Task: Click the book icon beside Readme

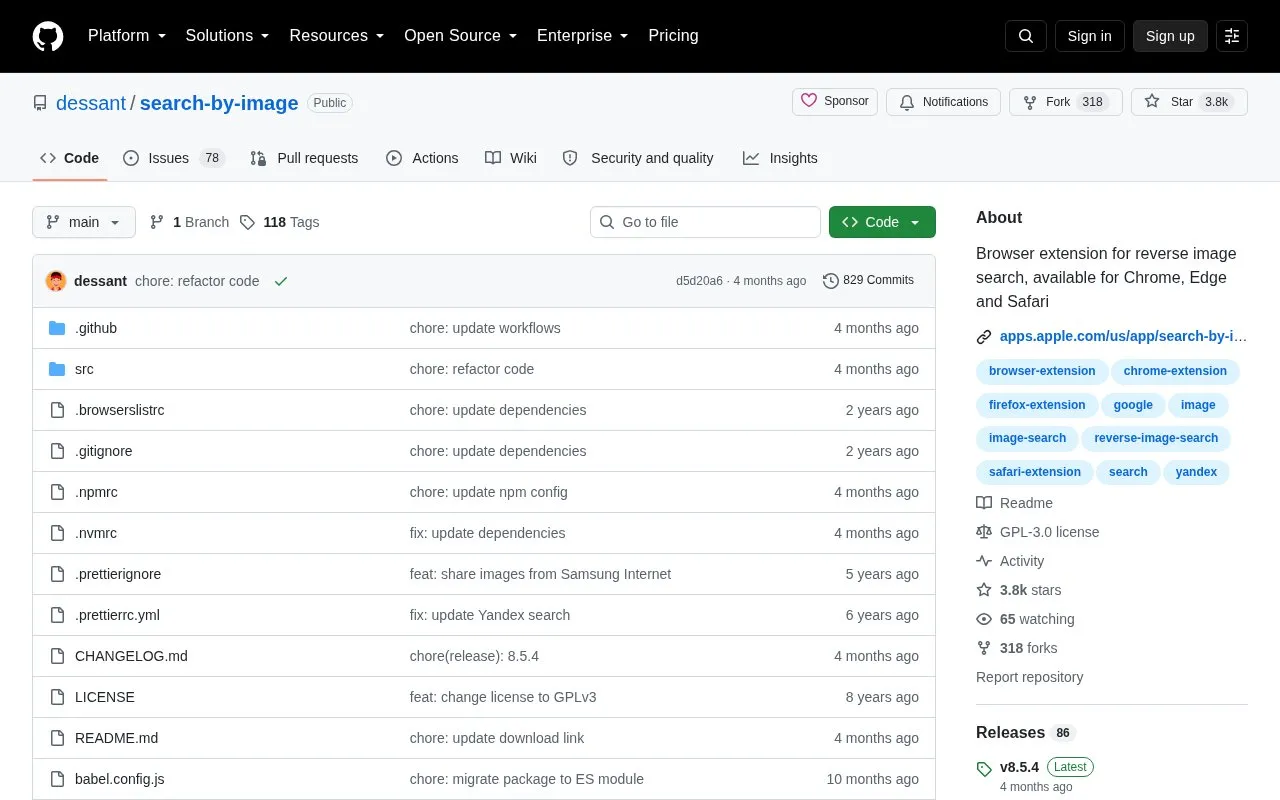Action: pyautogui.click(x=984, y=503)
